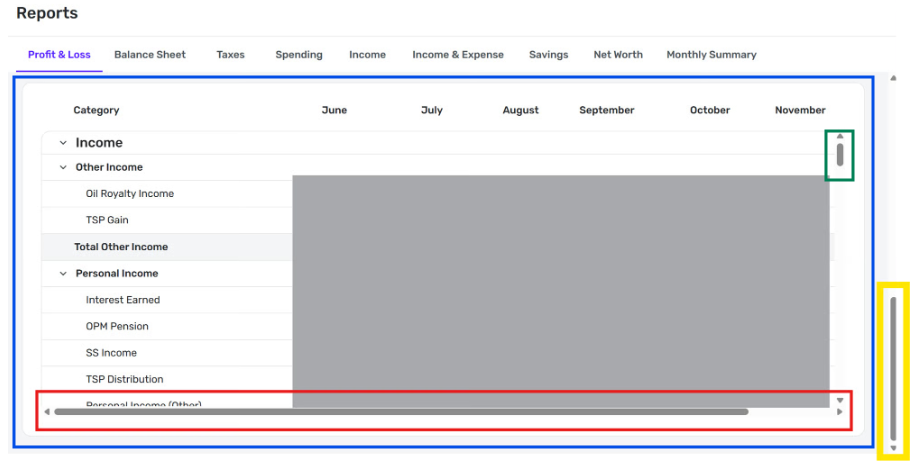The width and height of the screenshot is (918, 467).
Task: Click the horizontal scrollbar right arrow
Action: tap(840, 412)
